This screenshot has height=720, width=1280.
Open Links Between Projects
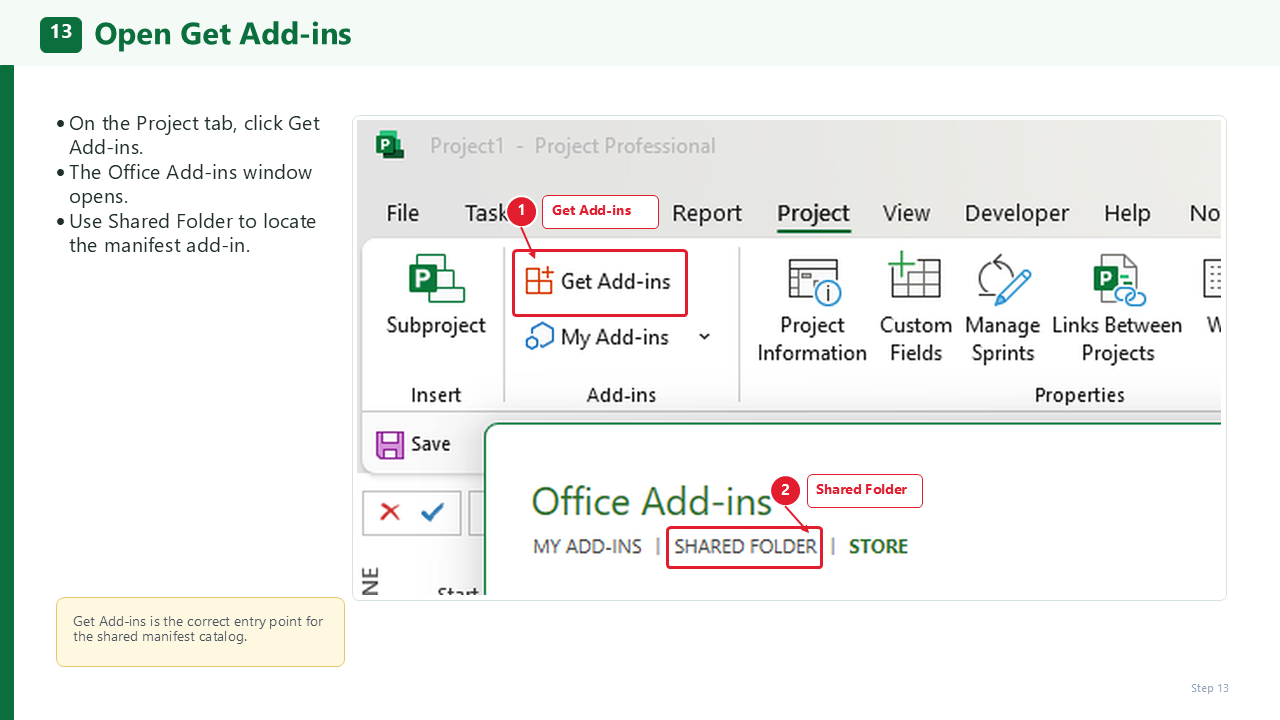1117,310
